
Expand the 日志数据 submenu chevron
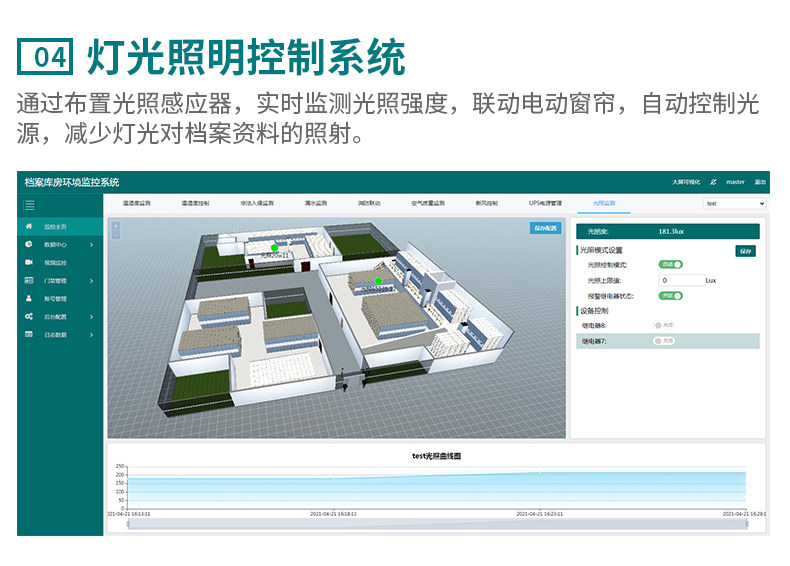click(91, 335)
